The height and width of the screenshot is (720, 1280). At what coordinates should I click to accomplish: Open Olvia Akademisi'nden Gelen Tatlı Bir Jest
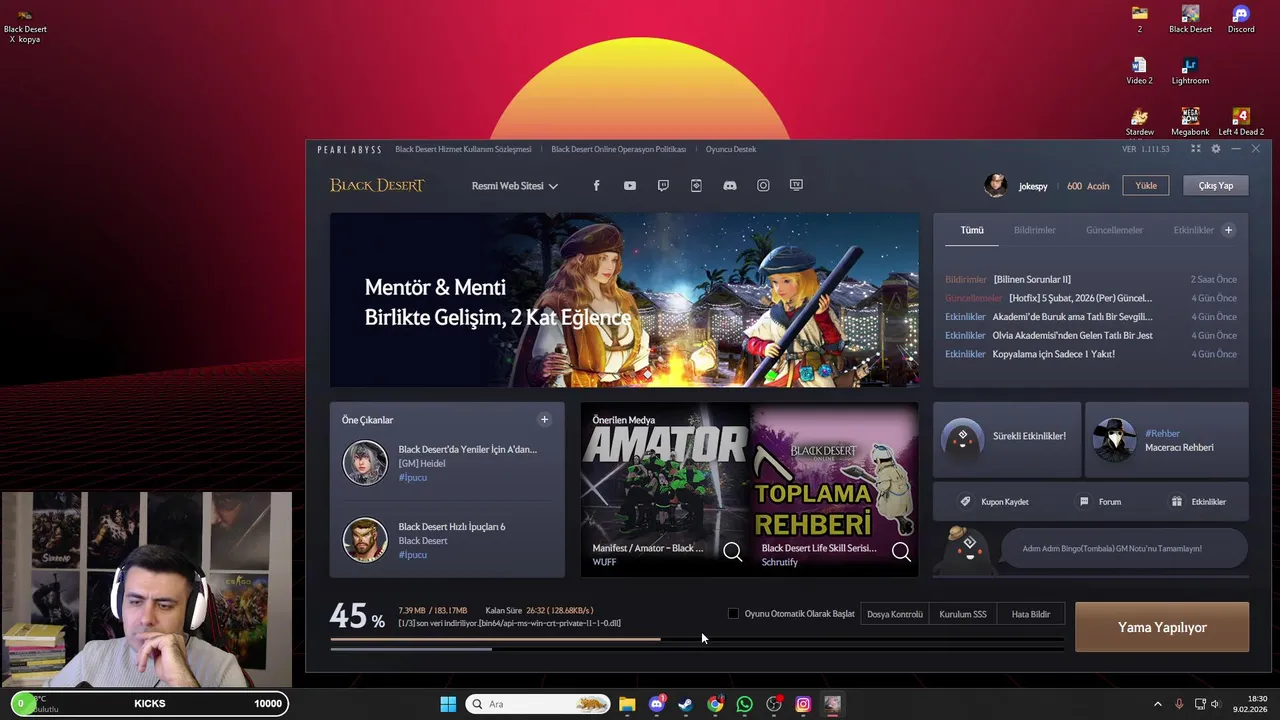tap(1072, 336)
